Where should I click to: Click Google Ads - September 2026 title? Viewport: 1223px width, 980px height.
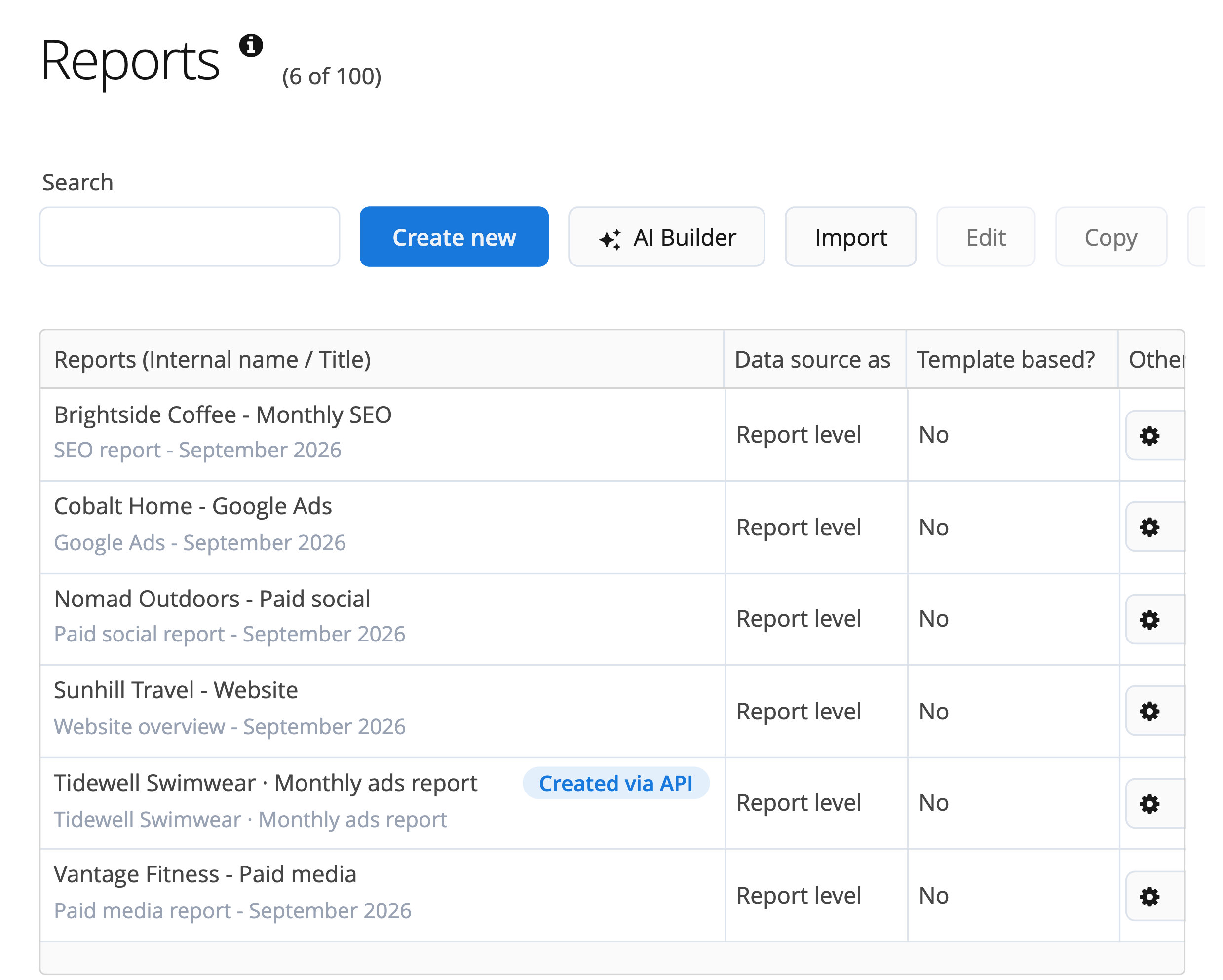coord(200,543)
